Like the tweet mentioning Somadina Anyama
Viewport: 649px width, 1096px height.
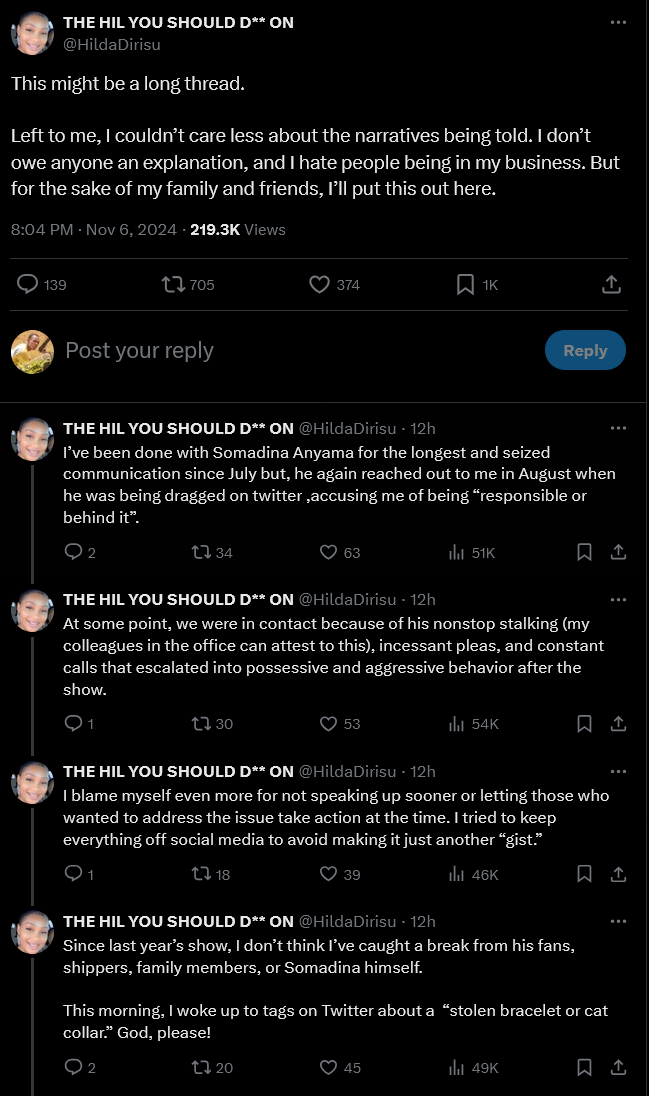(x=328, y=552)
